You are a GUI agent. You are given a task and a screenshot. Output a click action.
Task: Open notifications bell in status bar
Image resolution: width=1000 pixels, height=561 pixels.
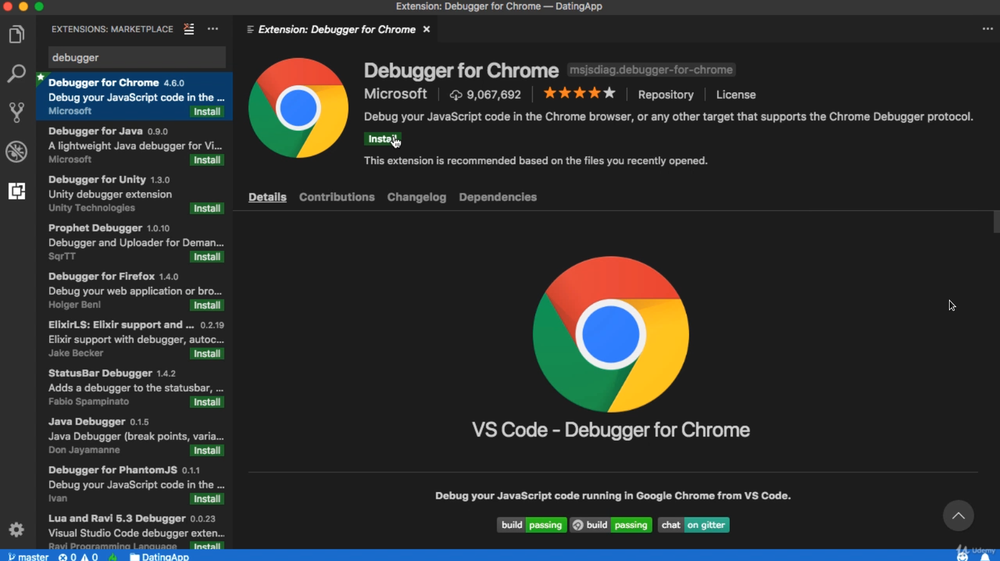pos(985,556)
